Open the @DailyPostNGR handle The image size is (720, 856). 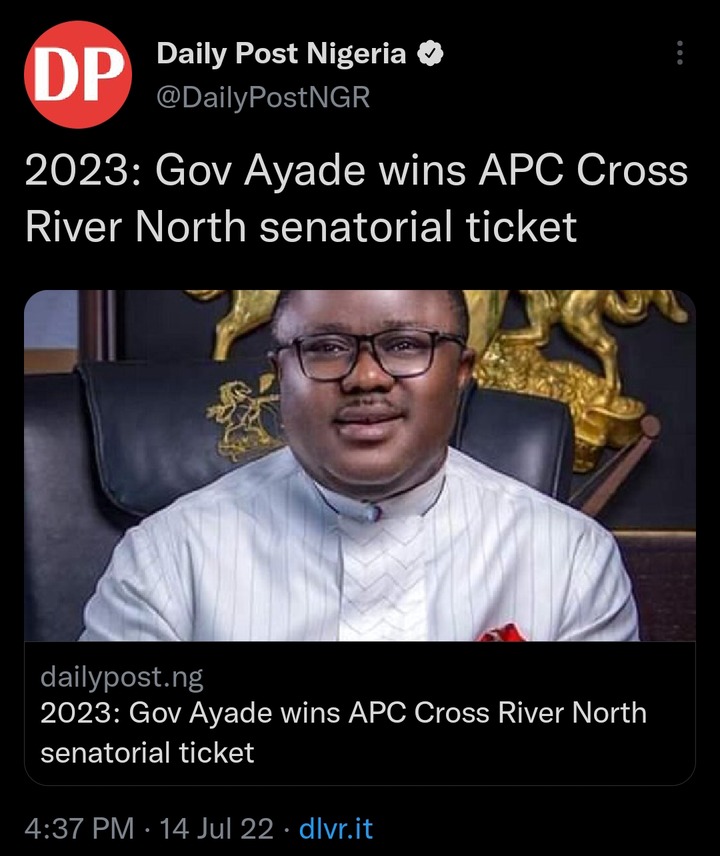263,97
